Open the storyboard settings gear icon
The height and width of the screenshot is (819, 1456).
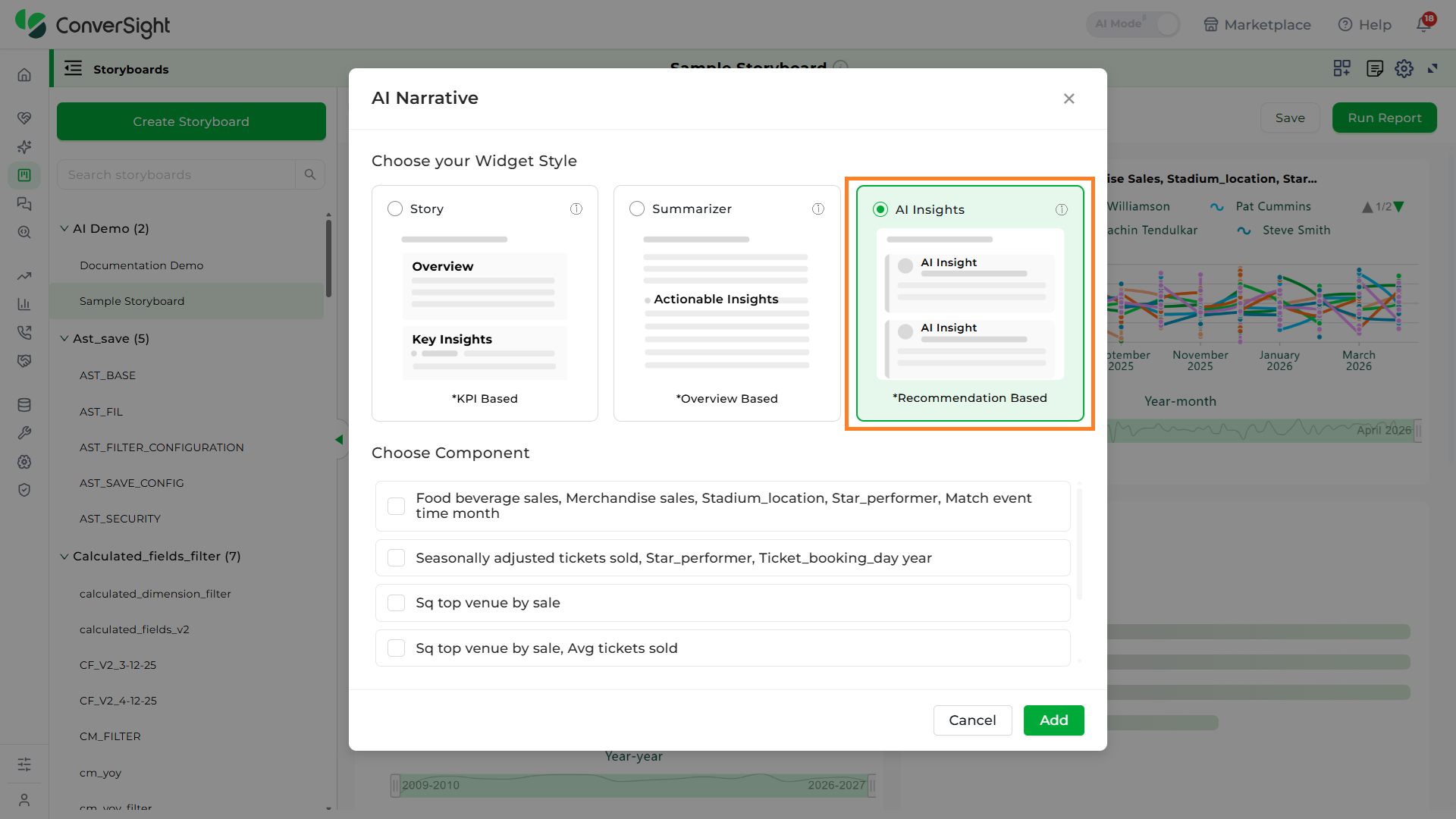click(x=1404, y=68)
